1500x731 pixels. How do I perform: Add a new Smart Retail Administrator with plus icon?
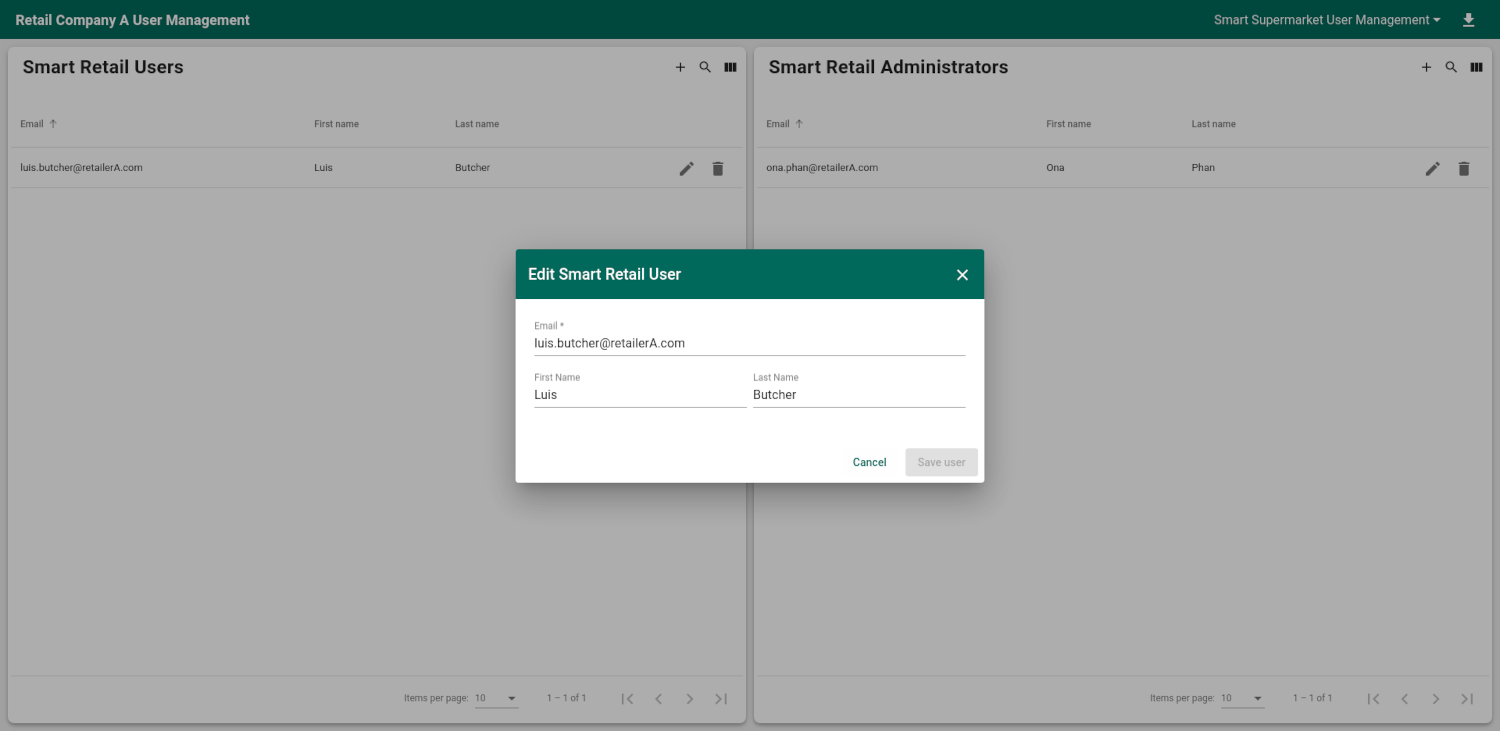pos(1426,67)
